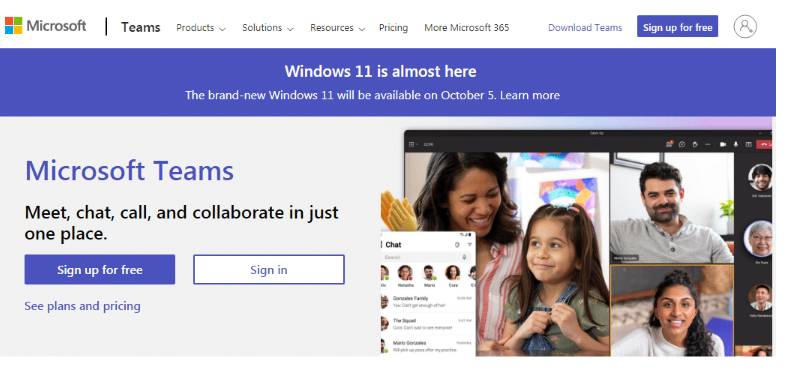Click Natasha's avatar in the Chat panel
Image resolution: width=800 pixels, height=370 pixels.
(405, 273)
